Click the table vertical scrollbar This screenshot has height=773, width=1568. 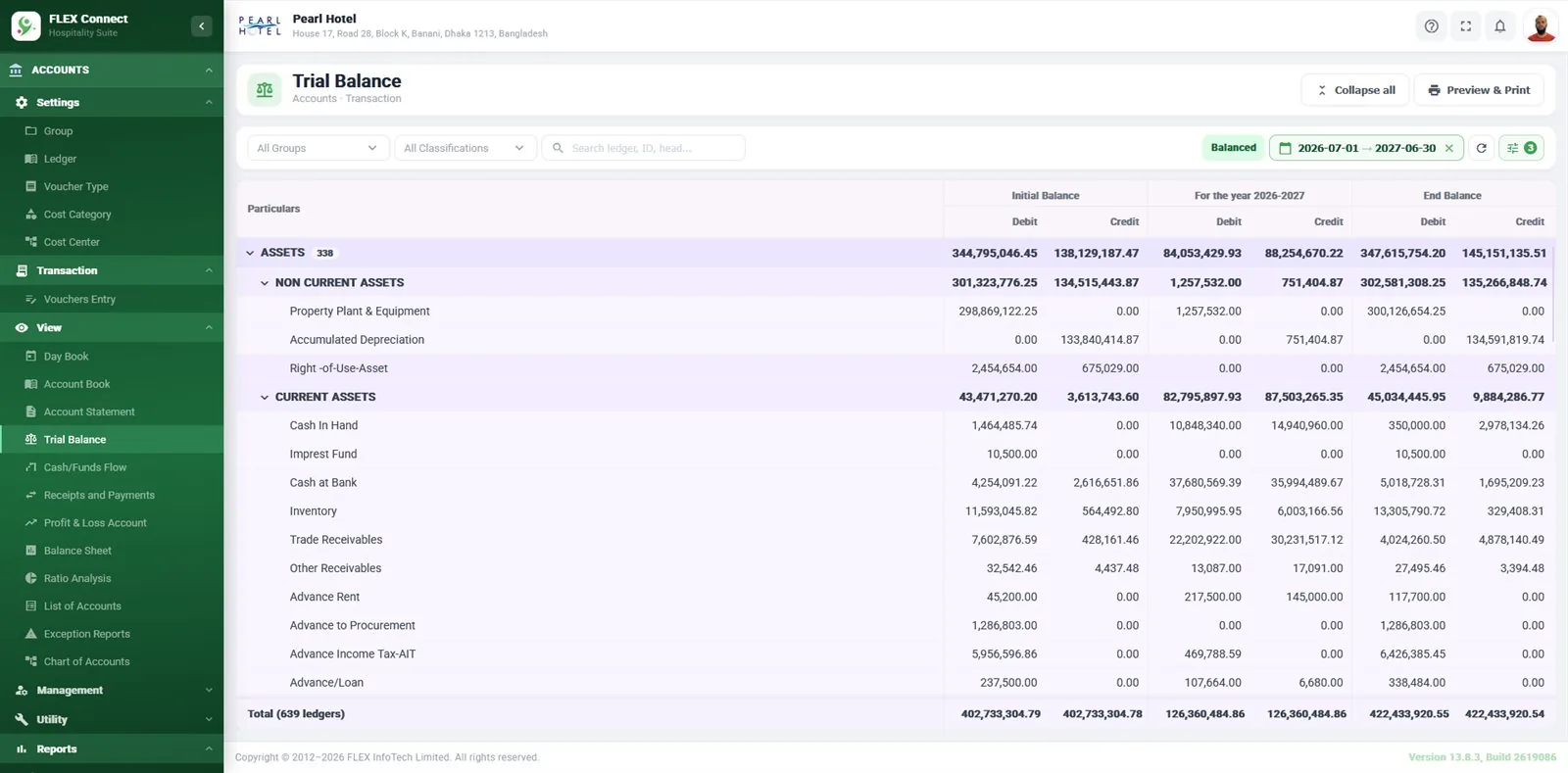coord(1554,294)
